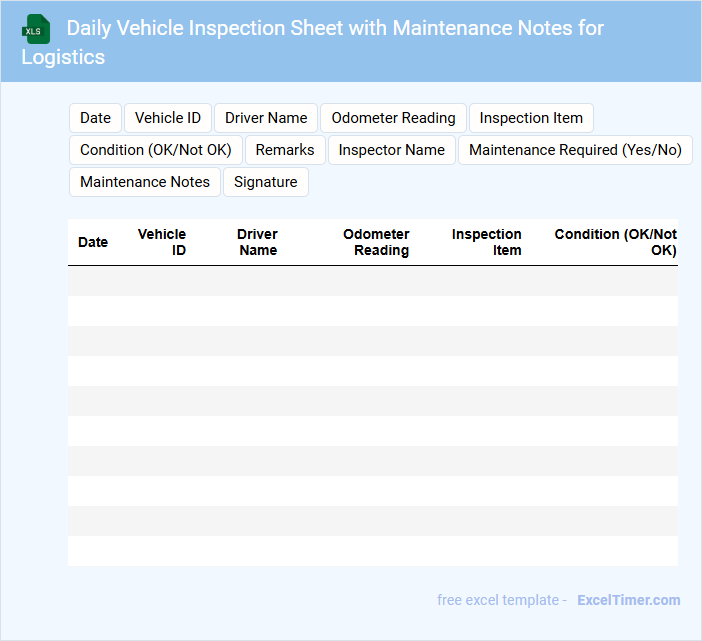
Task: Click Maintenance Required (Yes/No) tag
Action: pyautogui.click(x=575, y=150)
